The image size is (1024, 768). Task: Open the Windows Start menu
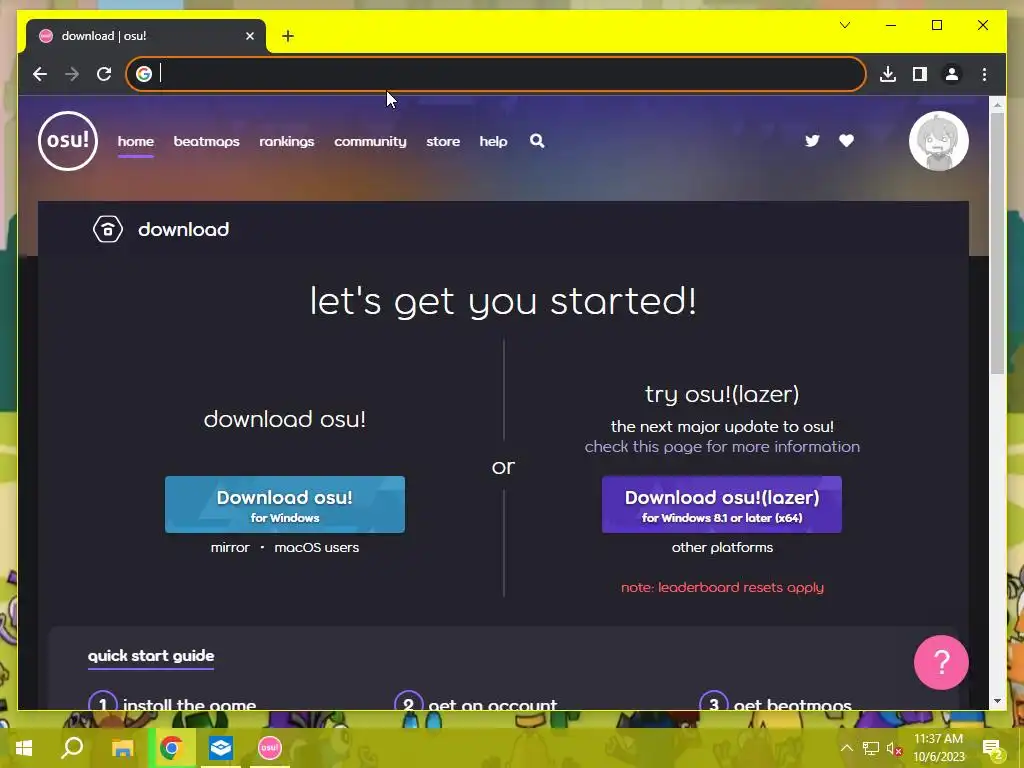click(x=24, y=747)
